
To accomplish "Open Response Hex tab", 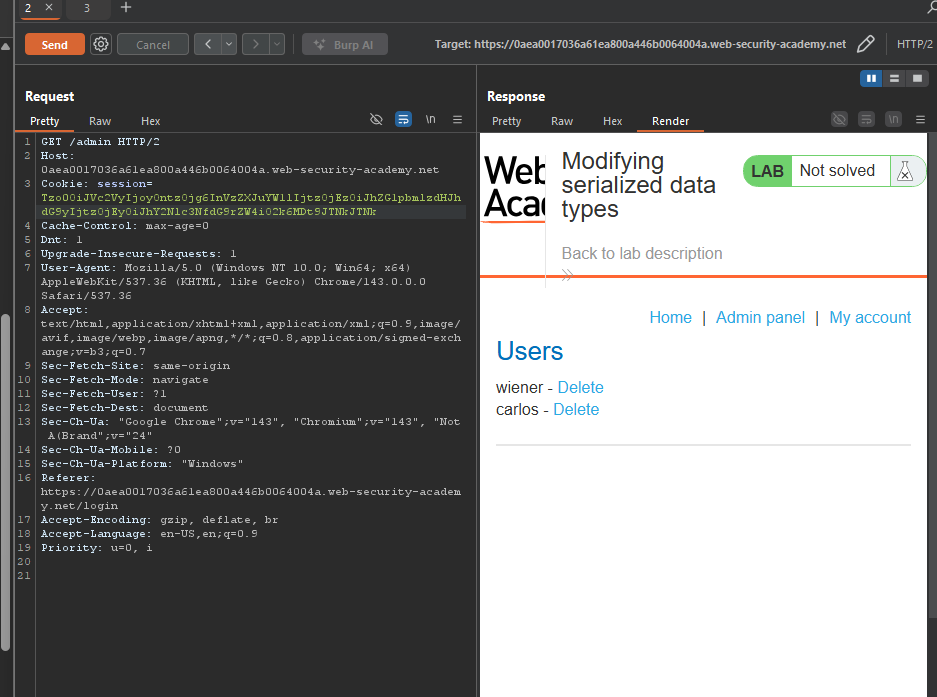I will (x=613, y=121).
